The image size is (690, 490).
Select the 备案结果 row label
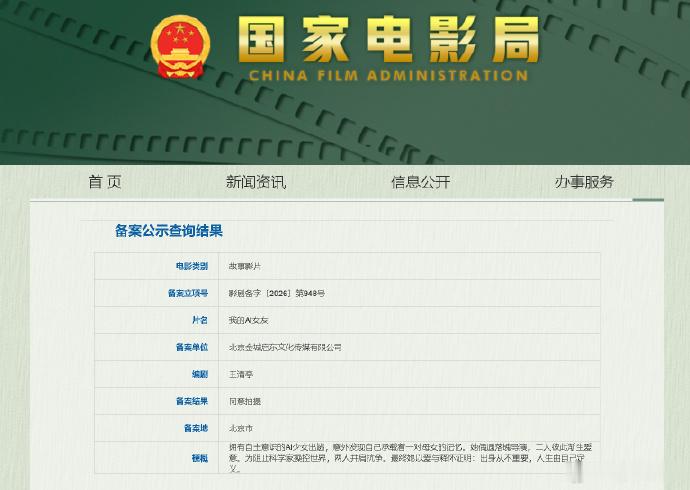191,401
